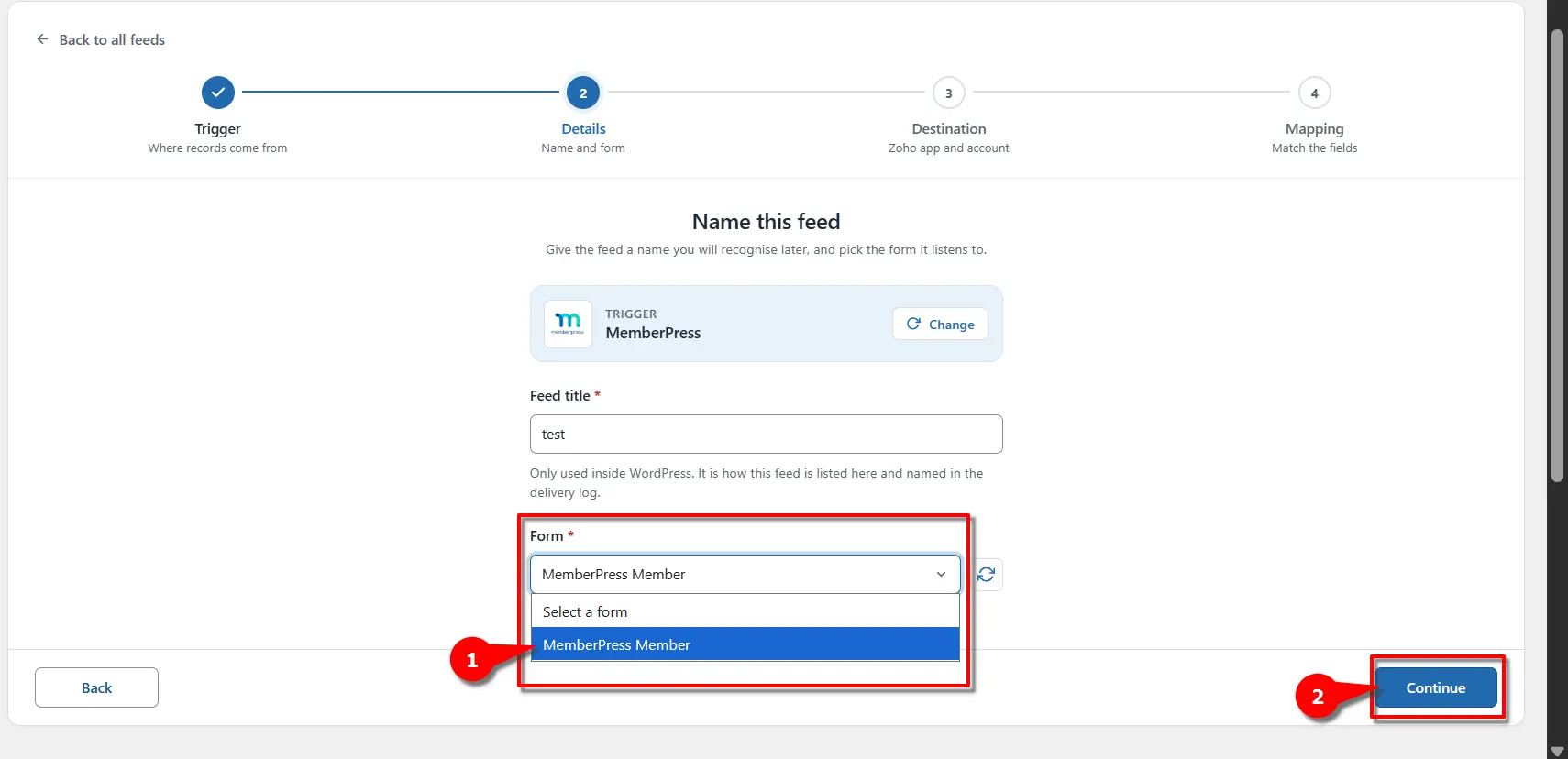The image size is (1568, 759).
Task: Select the completed Trigger step checkmark circle
Action: (x=218, y=93)
